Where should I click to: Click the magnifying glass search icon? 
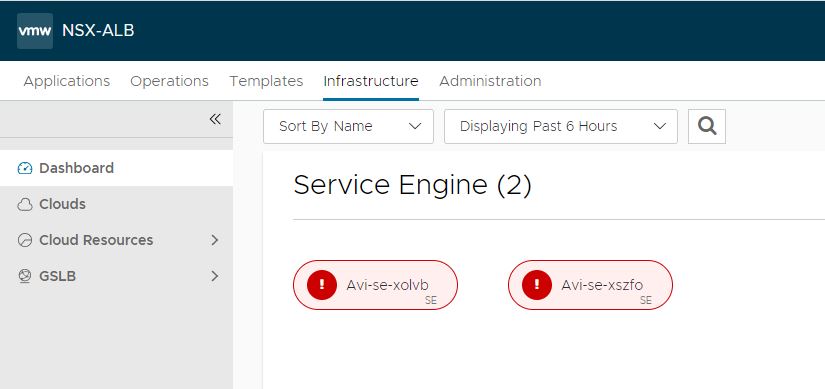point(707,126)
